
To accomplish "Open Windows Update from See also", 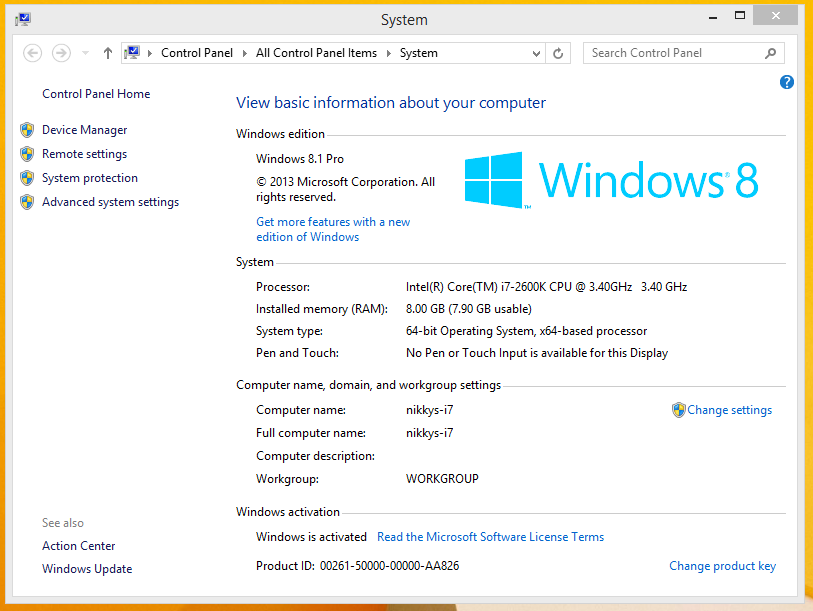I will click(87, 569).
